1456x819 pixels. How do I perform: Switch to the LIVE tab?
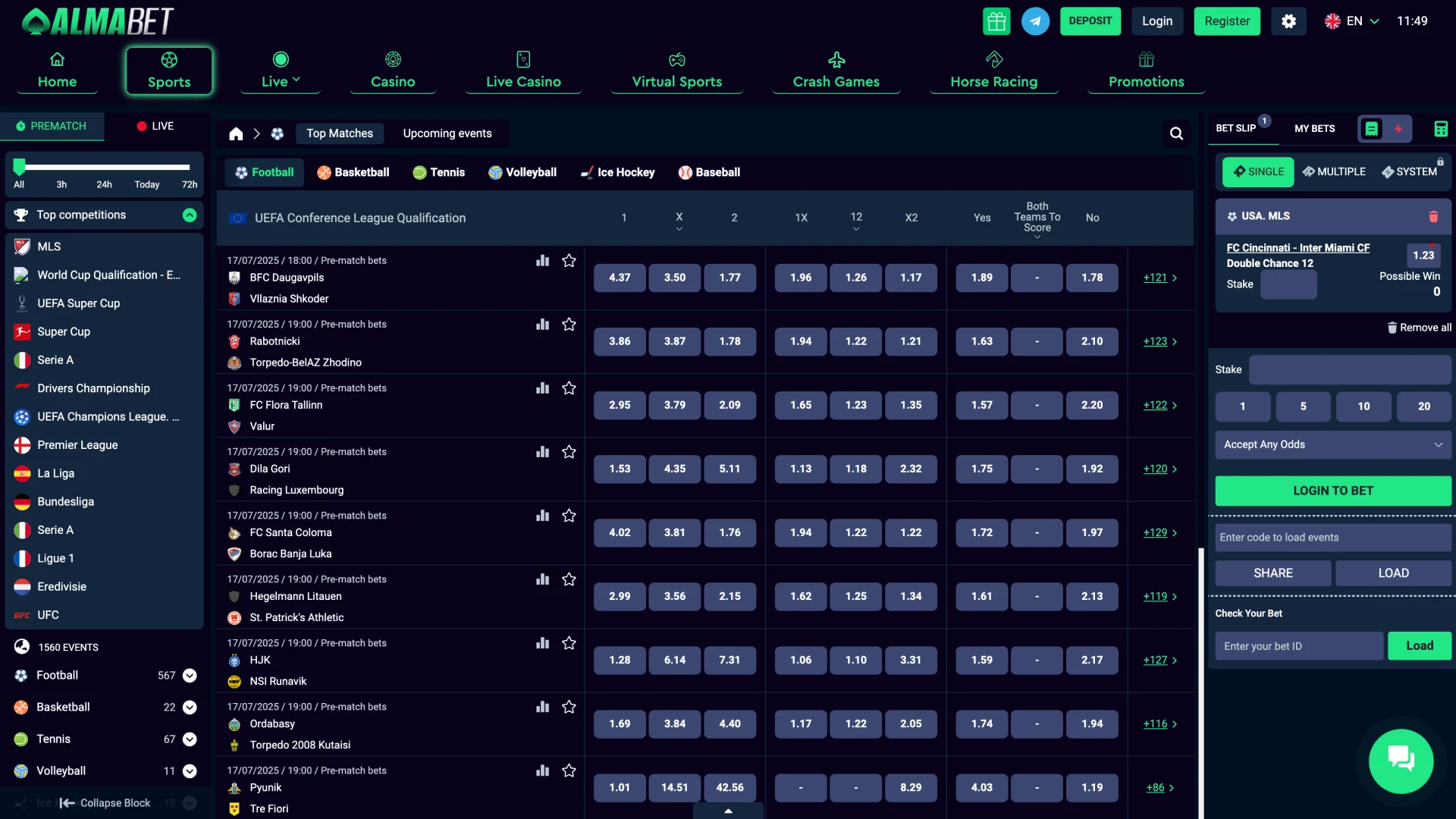click(155, 127)
